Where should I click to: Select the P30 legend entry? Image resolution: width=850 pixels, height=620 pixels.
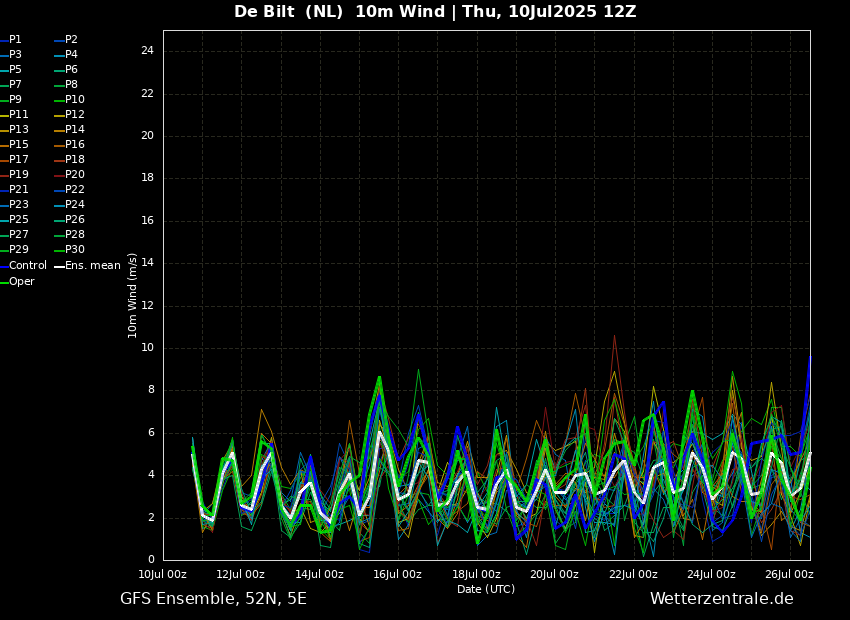(x=69, y=249)
